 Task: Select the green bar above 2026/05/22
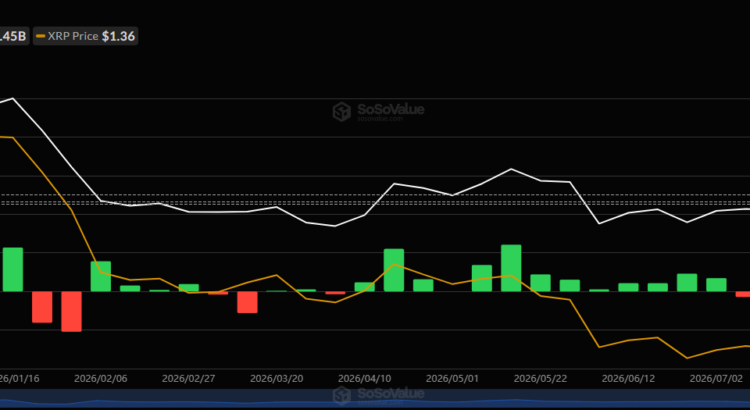click(x=540, y=283)
